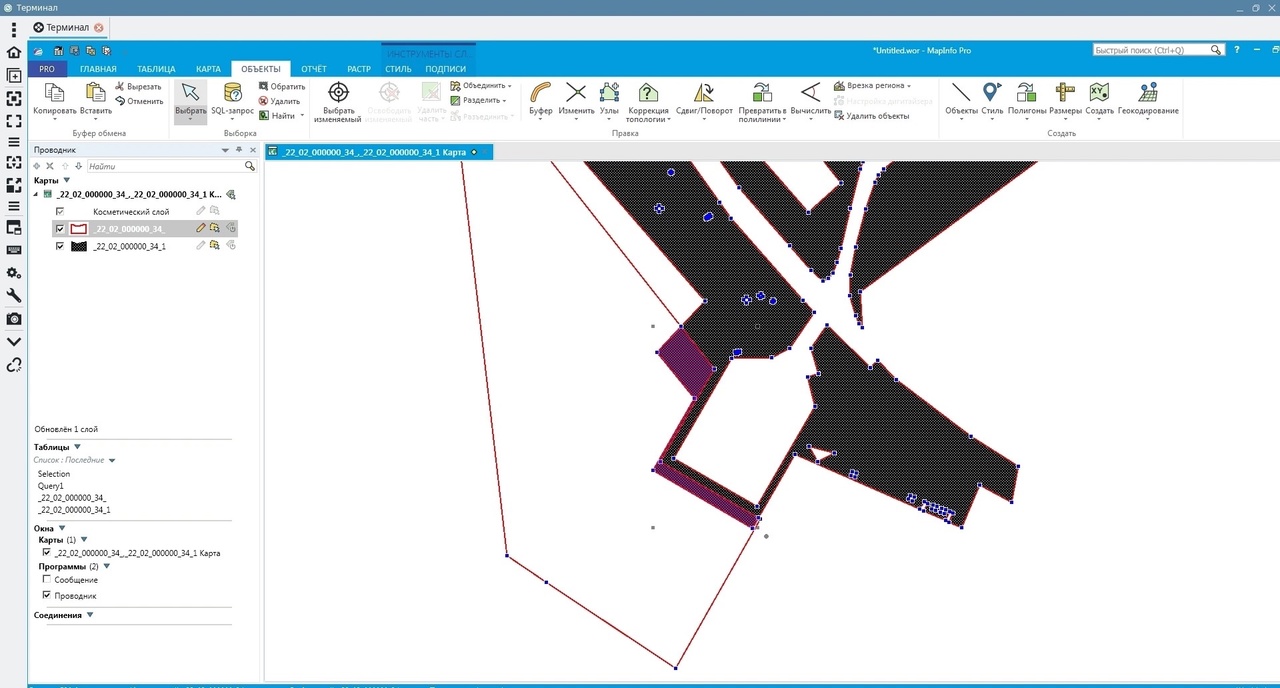
Task: Uncheck the Проводник window checkbox
Action: tap(46, 595)
